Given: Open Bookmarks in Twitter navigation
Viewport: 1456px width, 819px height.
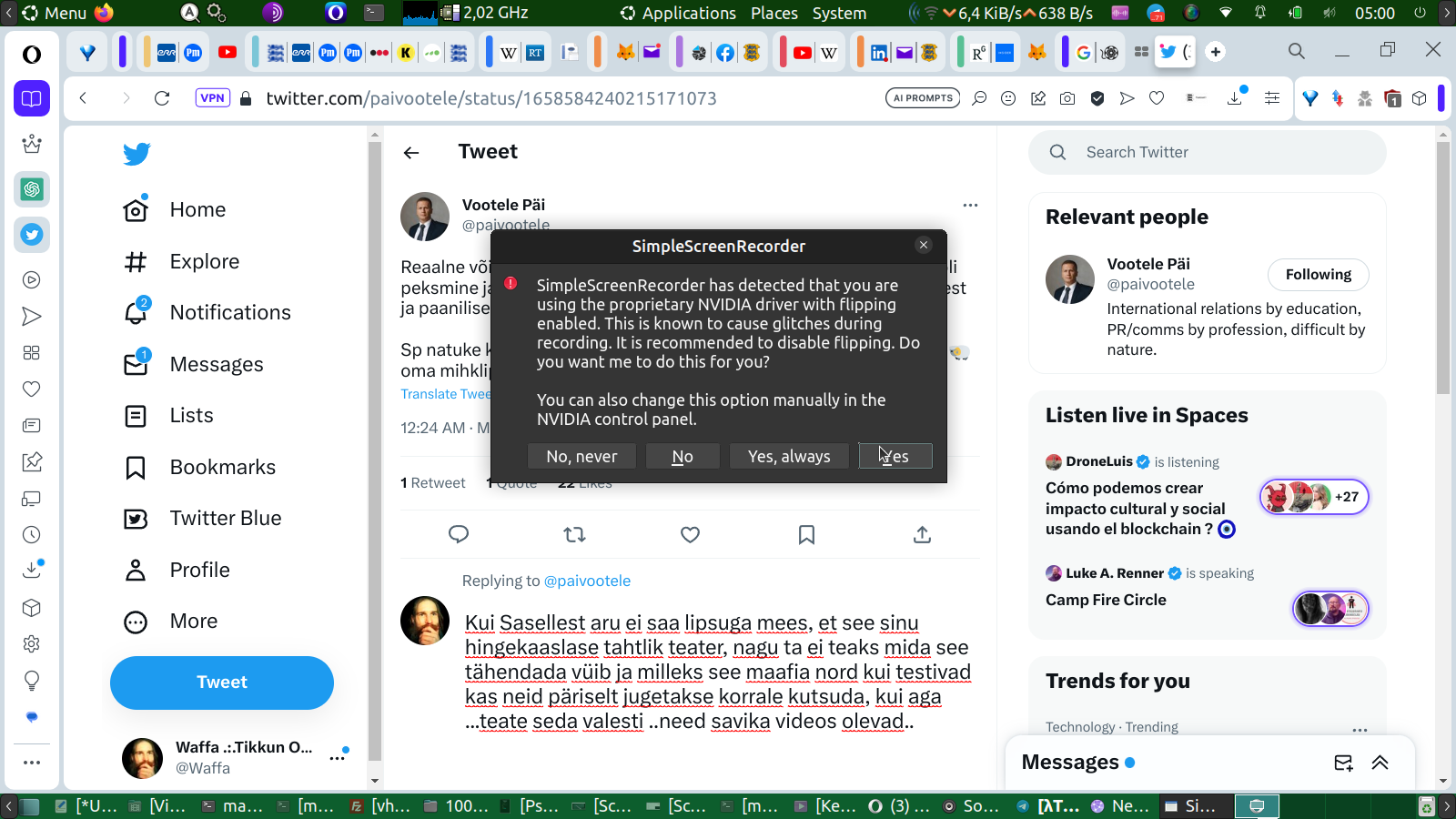Looking at the screenshot, I should point(200,467).
